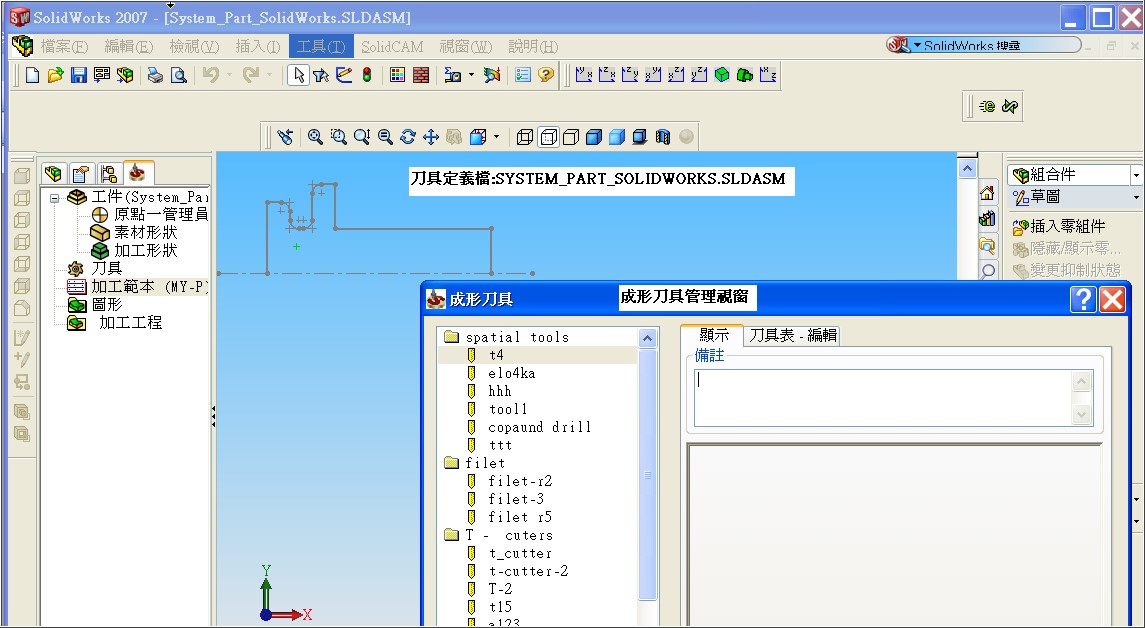Click the traffic light Rebuild icon
The width and height of the screenshot is (1145, 628).
point(367,75)
